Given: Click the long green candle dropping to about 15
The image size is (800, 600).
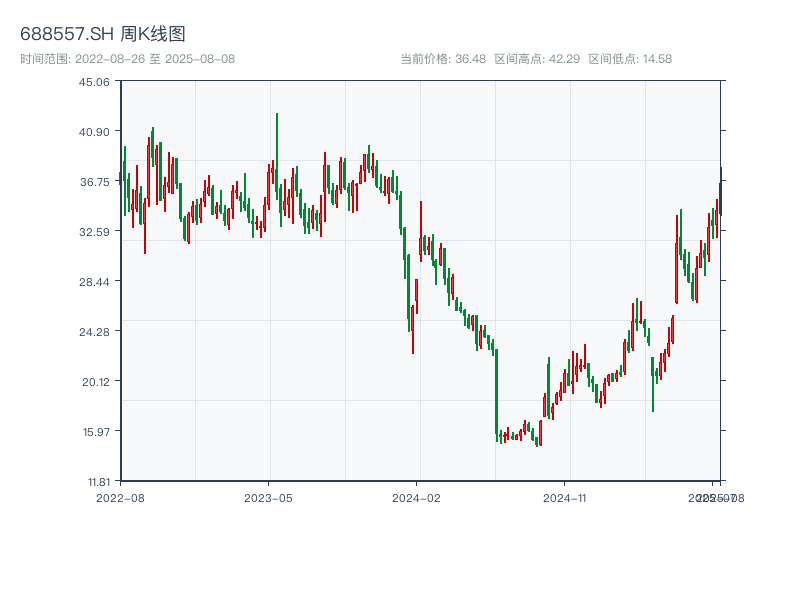Looking at the screenshot, I should coord(496,395).
